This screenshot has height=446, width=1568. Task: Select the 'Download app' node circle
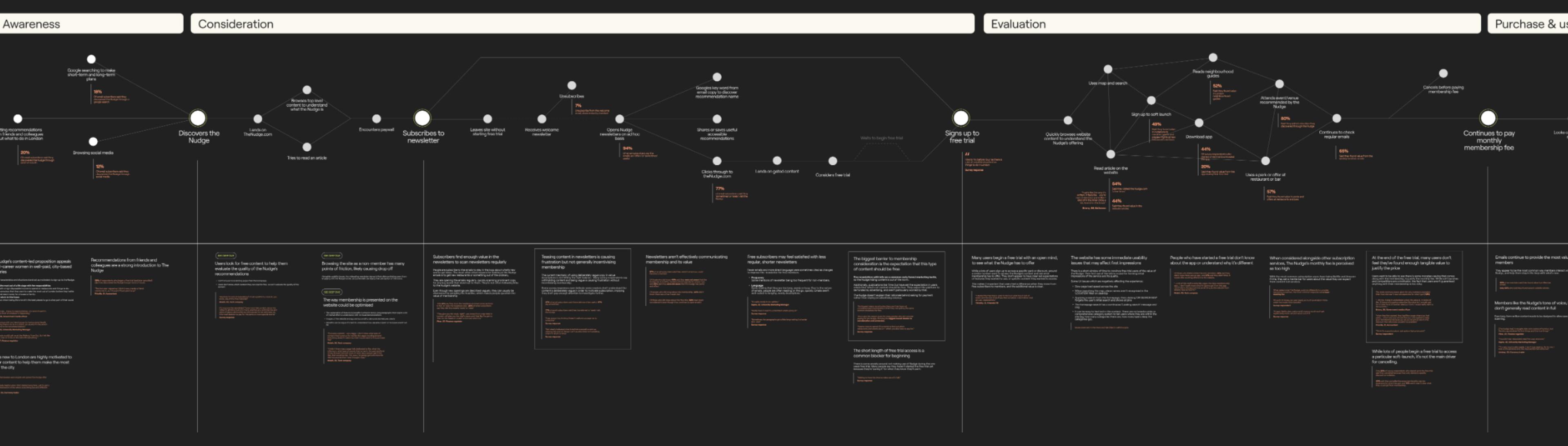point(1198,123)
